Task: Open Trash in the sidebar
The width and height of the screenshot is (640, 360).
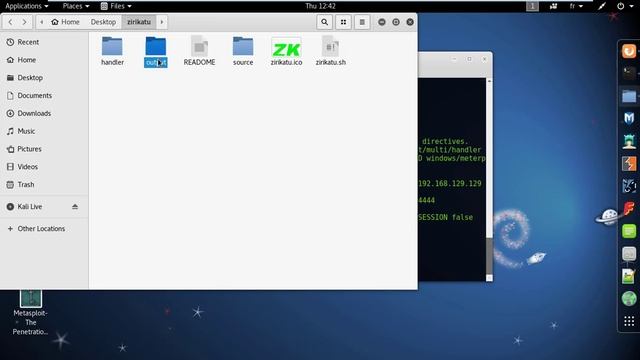Action: pos(44,184)
